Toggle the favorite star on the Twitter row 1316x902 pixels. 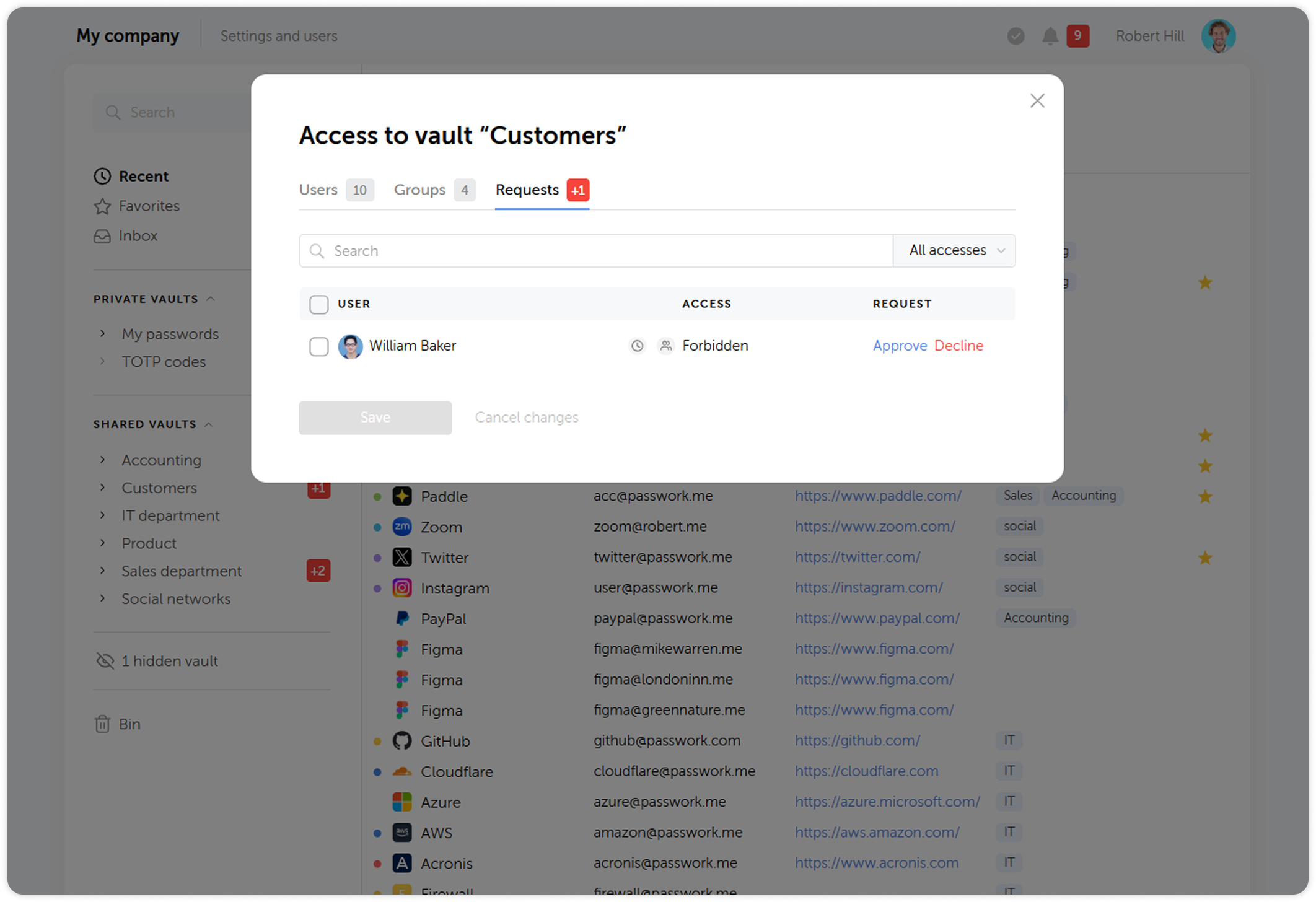tap(1204, 556)
